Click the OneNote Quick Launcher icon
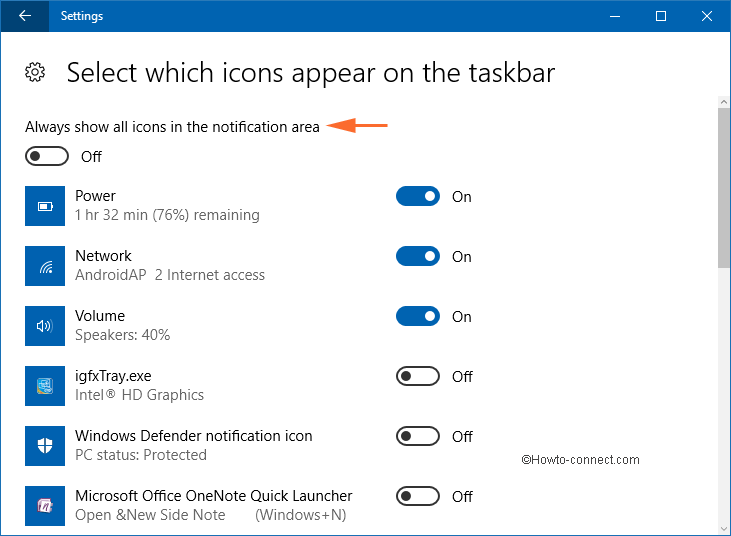Image resolution: width=731 pixels, height=536 pixels. pos(45,506)
